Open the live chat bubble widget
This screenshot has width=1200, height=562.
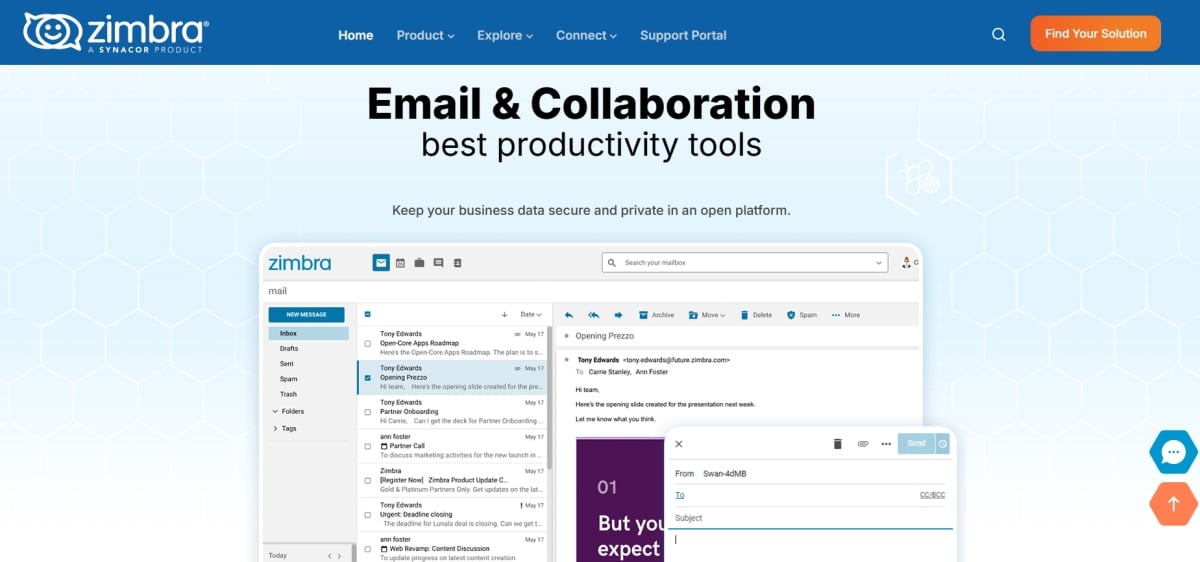point(1173,452)
